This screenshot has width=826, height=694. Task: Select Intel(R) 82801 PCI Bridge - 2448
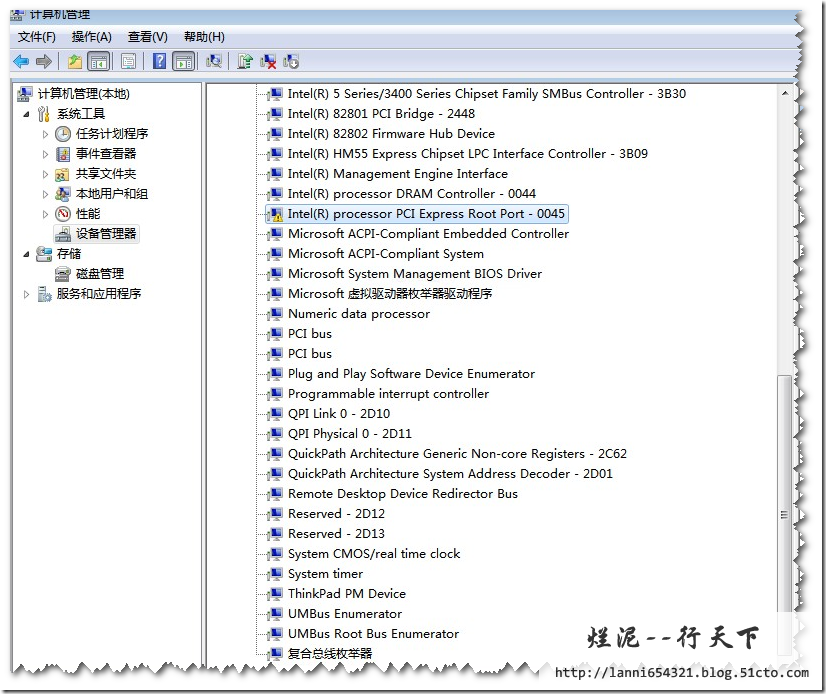[x=381, y=114]
